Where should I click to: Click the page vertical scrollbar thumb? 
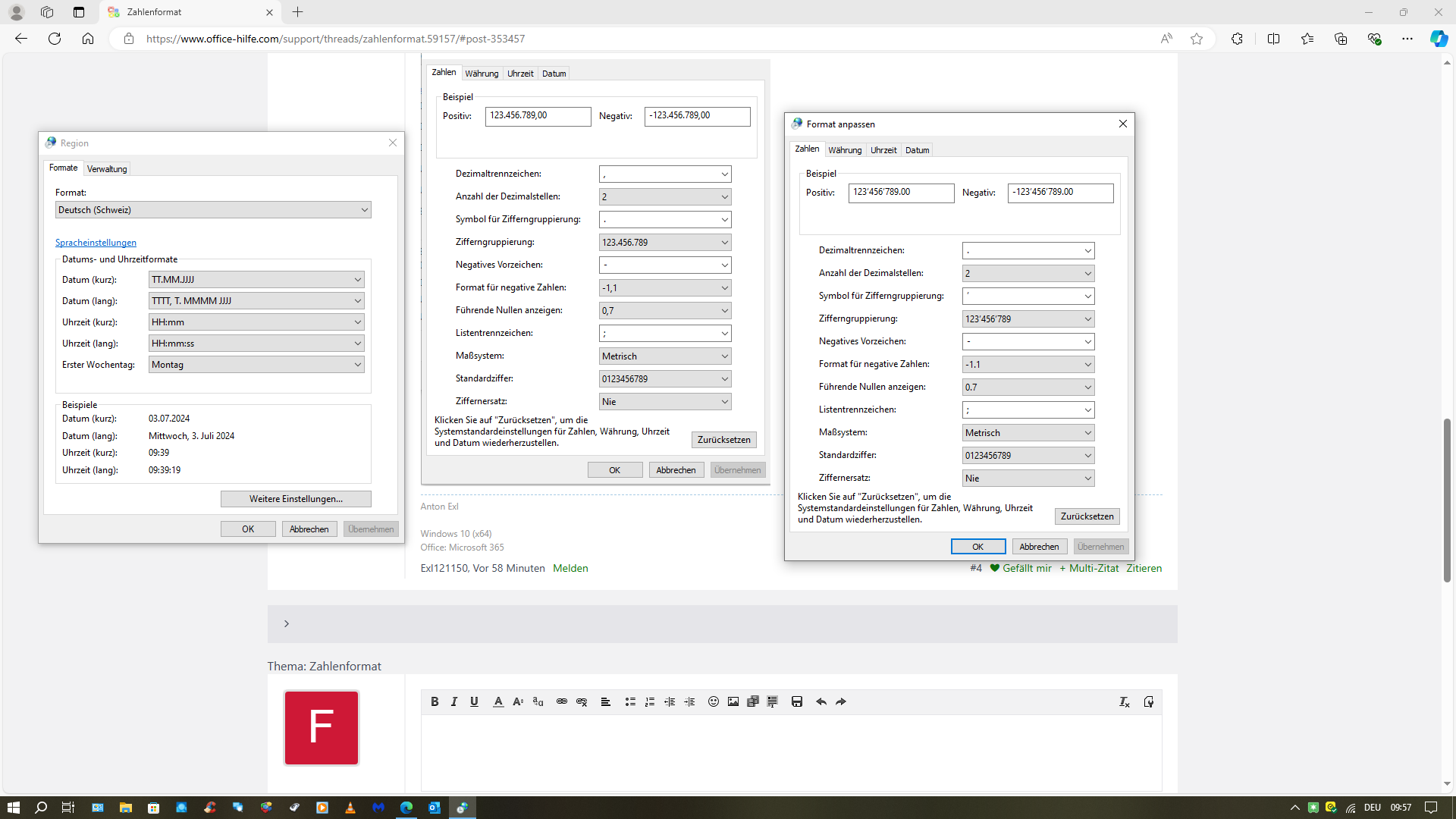[1447, 500]
